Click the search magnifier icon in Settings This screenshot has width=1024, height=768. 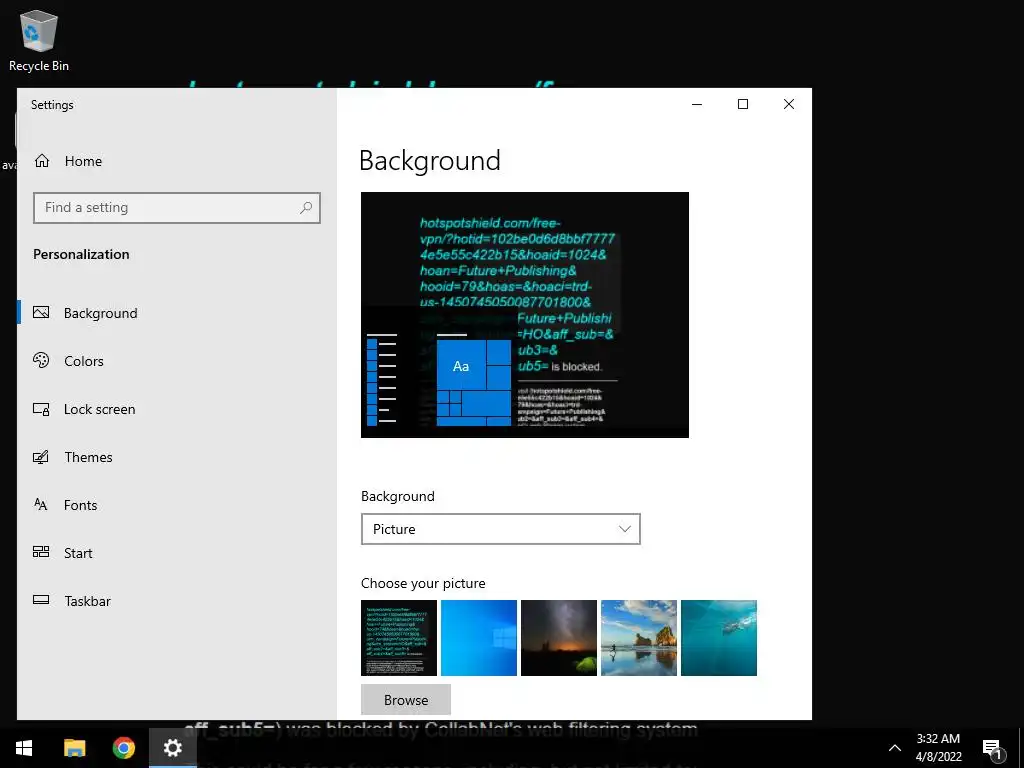[x=306, y=208]
